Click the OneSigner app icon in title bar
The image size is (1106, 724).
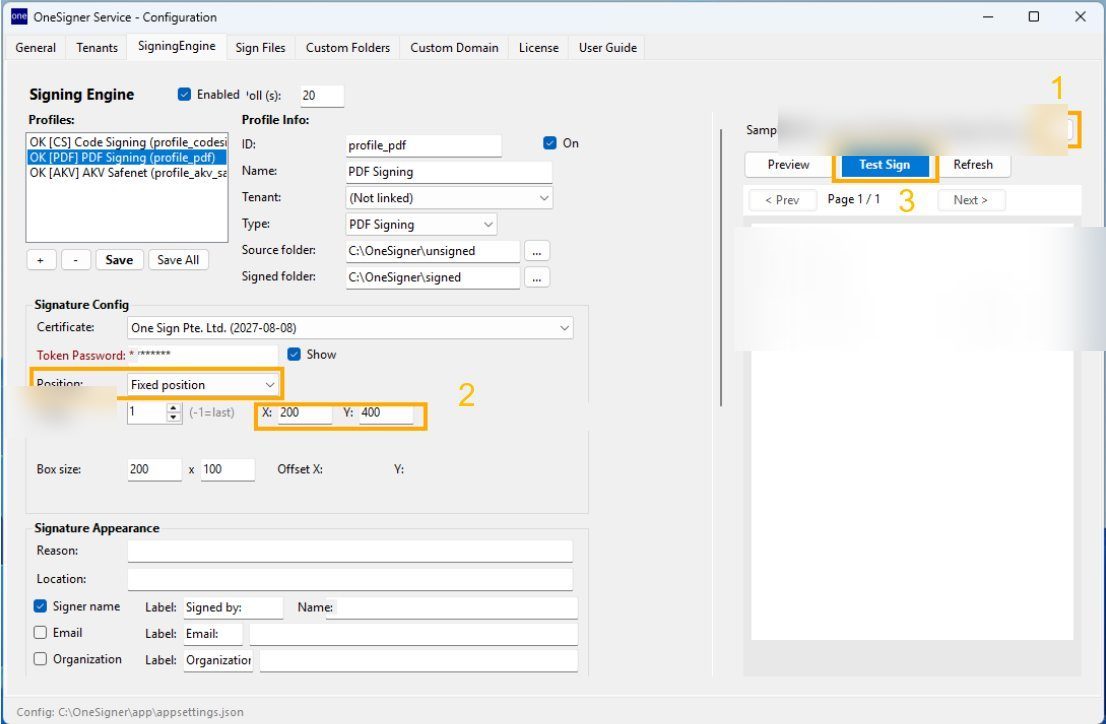tap(19, 16)
